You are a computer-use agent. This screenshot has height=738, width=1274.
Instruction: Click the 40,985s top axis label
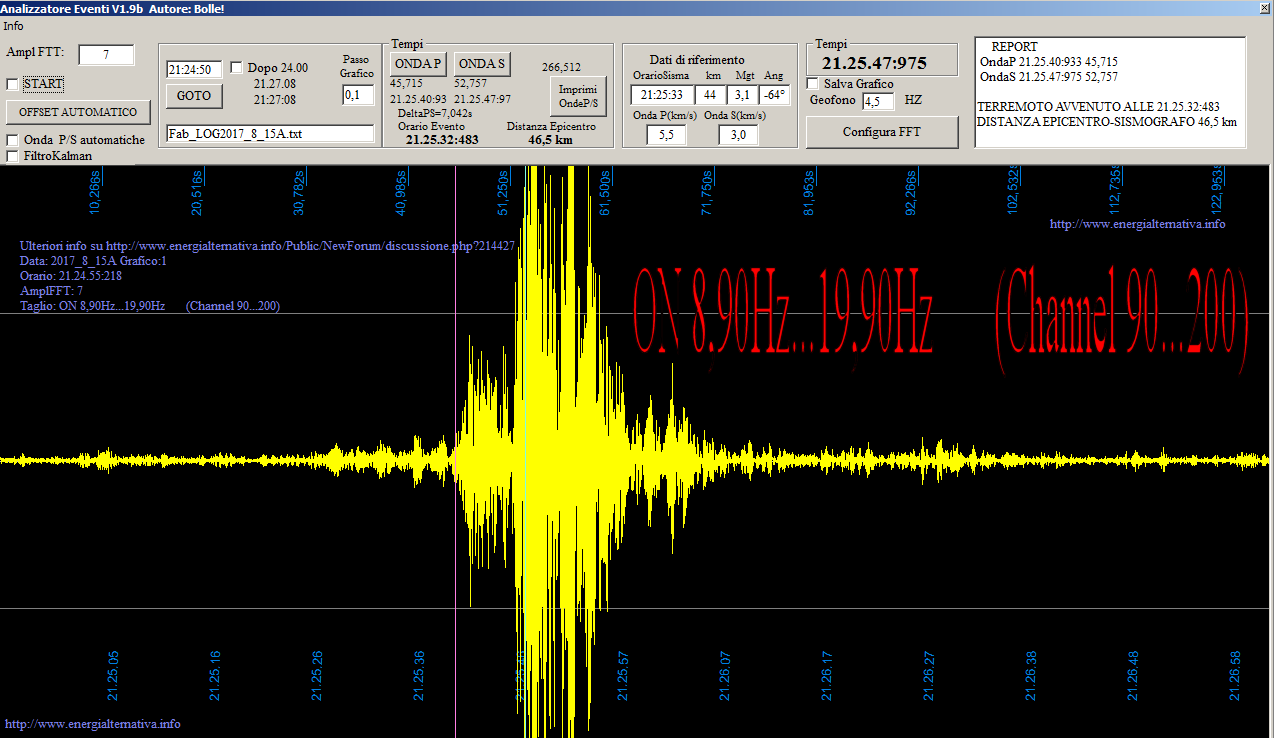point(402,191)
